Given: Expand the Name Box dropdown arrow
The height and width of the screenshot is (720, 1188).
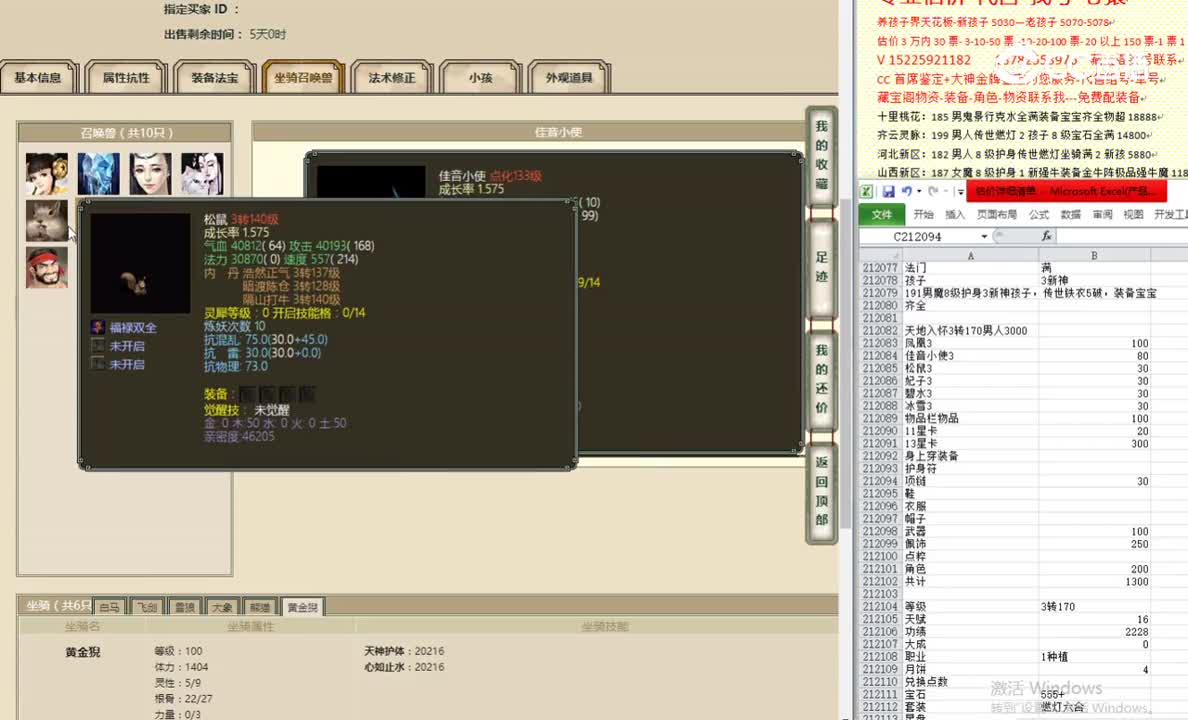Looking at the screenshot, I should [x=984, y=236].
